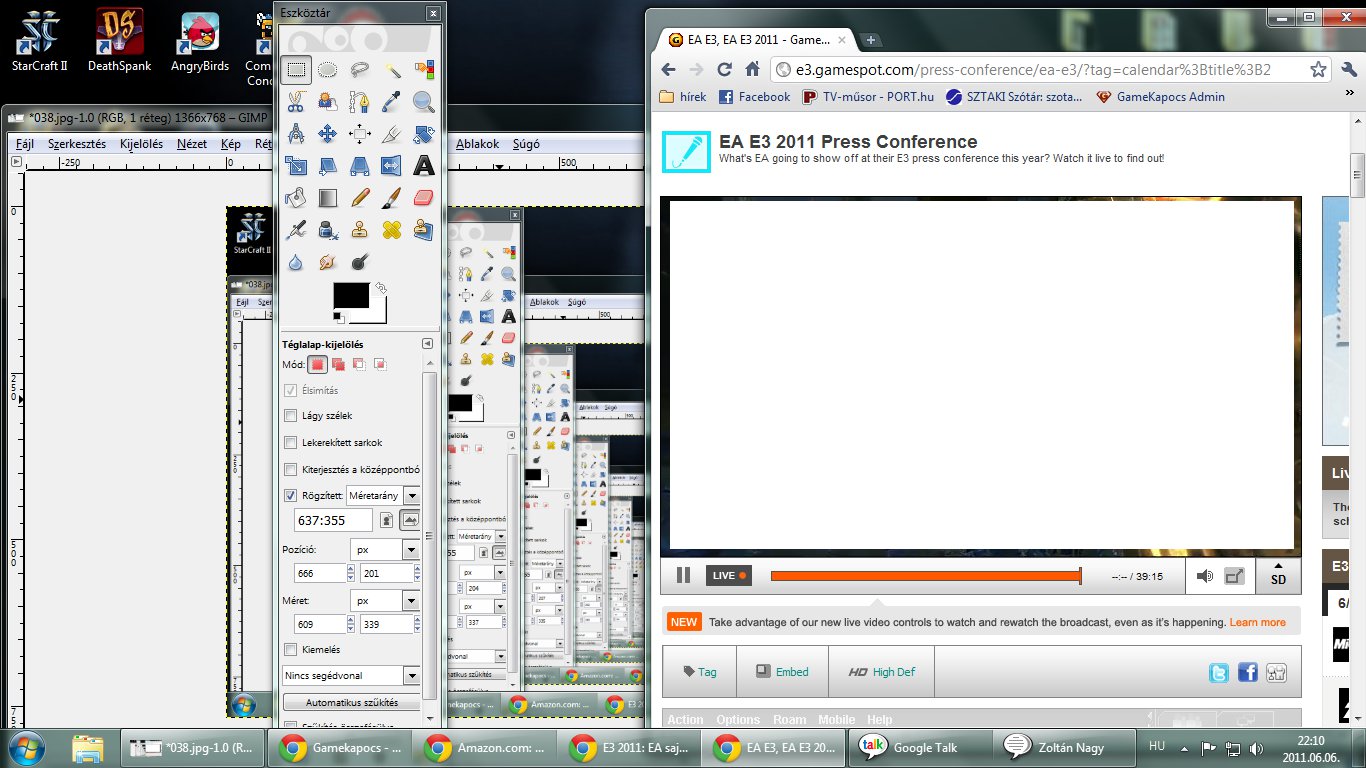Click the High Def button

tap(881, 672)
